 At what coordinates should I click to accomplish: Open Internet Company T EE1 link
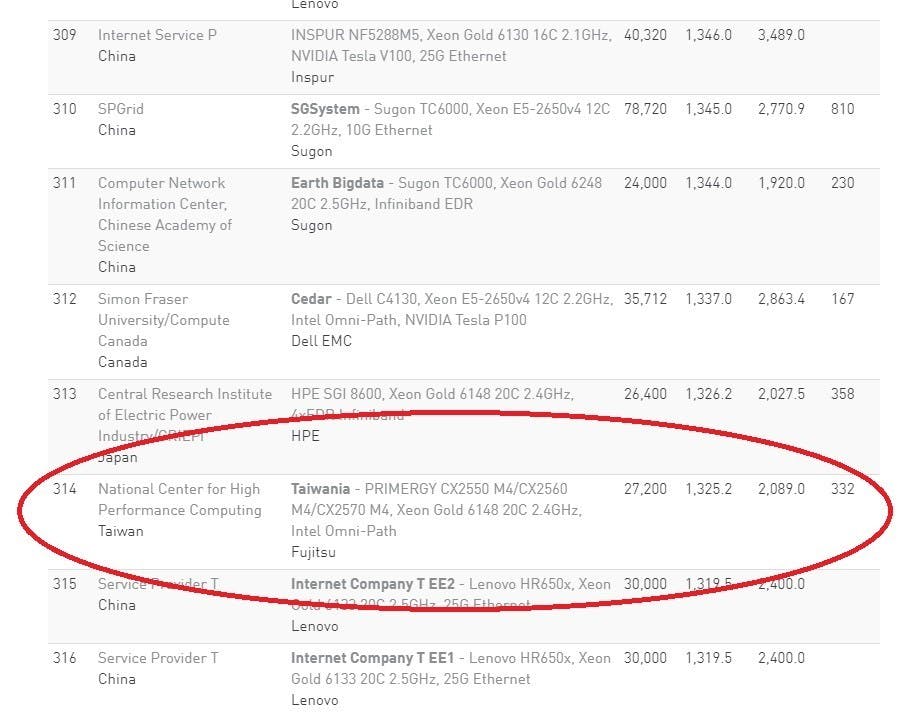[x=372, y=658]
